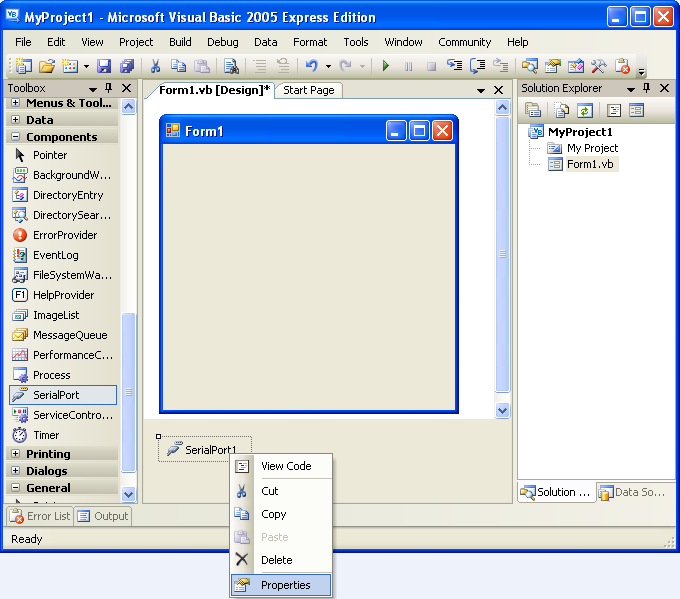Screen dimensions: 680x599
Task: Open Properties Window toolbar icon
Action: (x=552, y=66)
